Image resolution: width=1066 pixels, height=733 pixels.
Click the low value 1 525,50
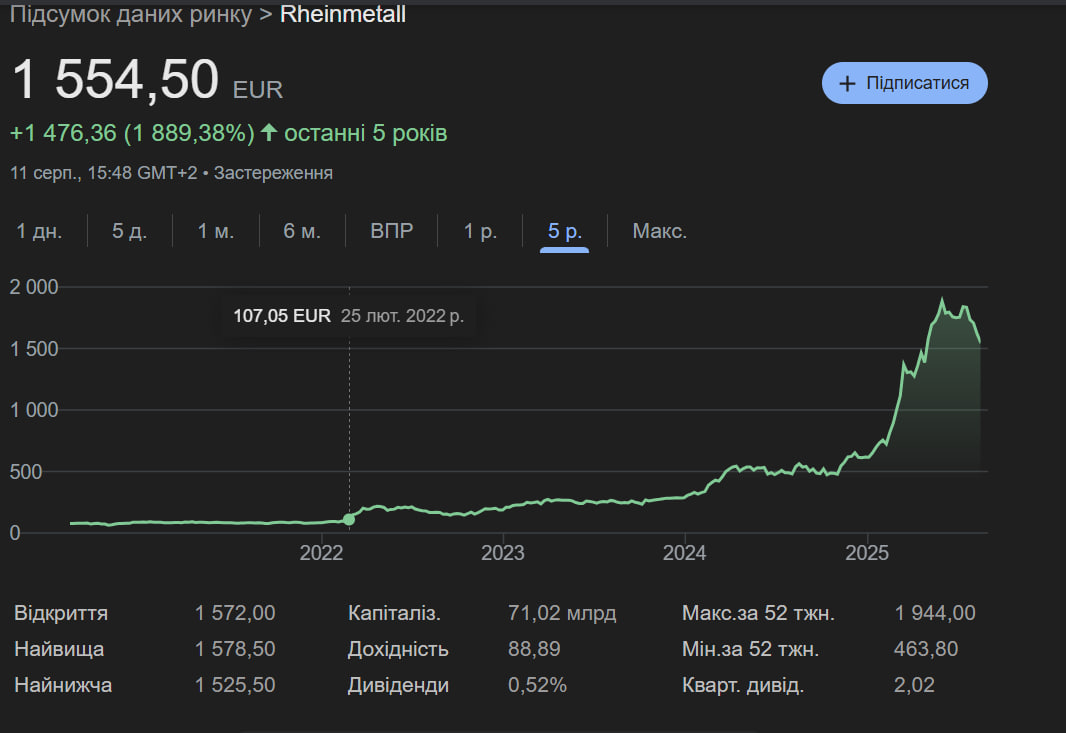coord(235,685)
